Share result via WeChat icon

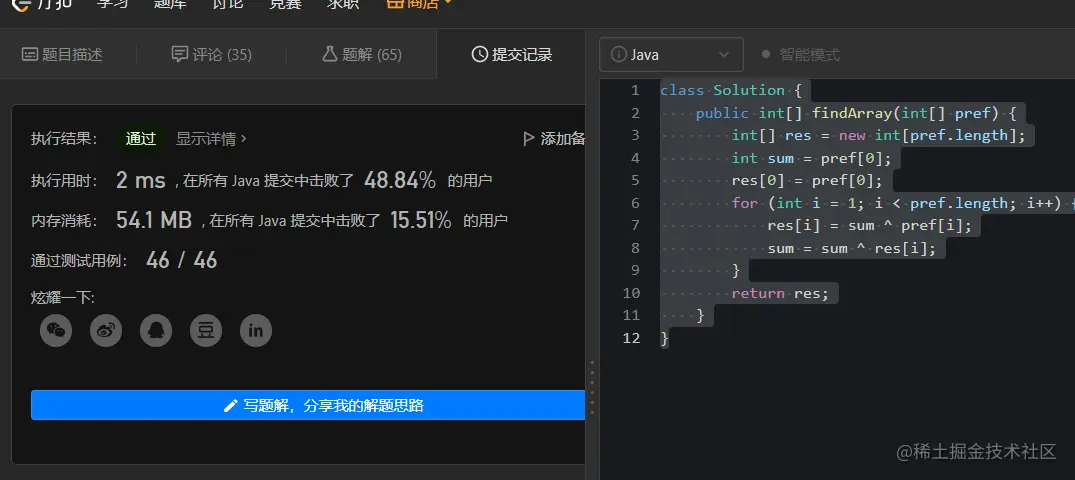tap(56, 331)
